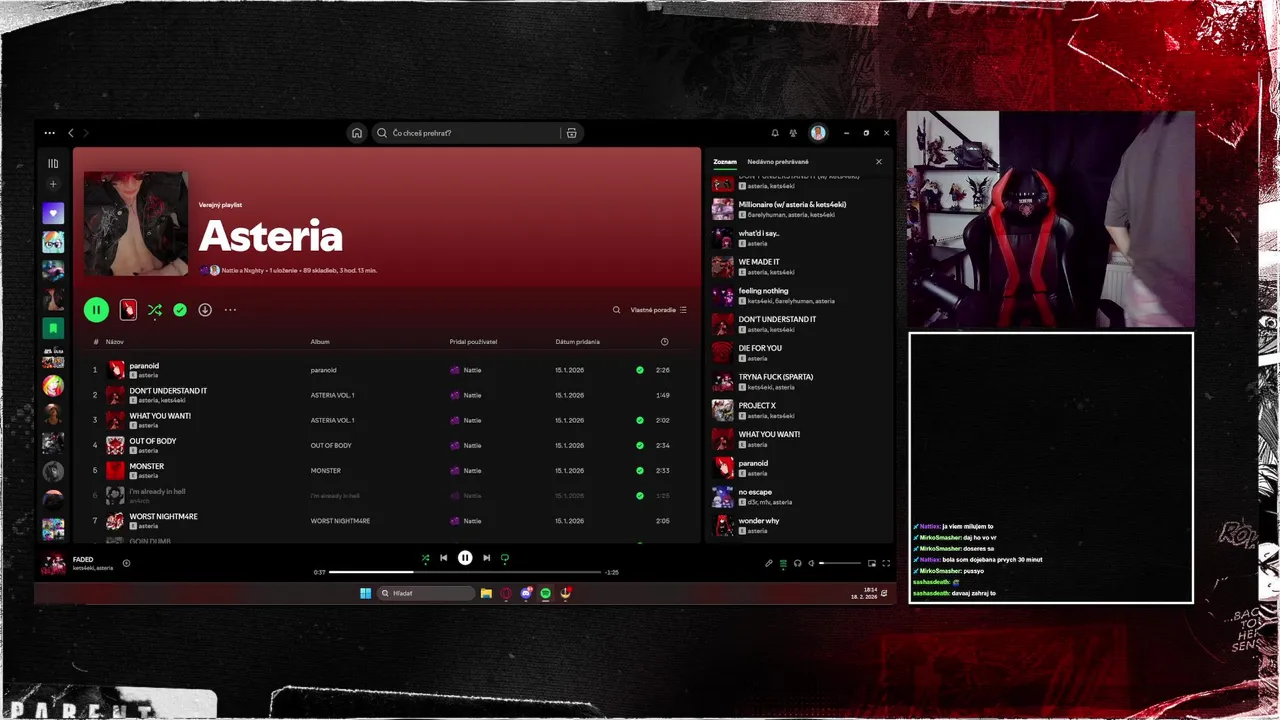The image size is (1280, 720).
Task: Select track "OUT OF BODY" in playlist
Action: (x=152, y=441)
